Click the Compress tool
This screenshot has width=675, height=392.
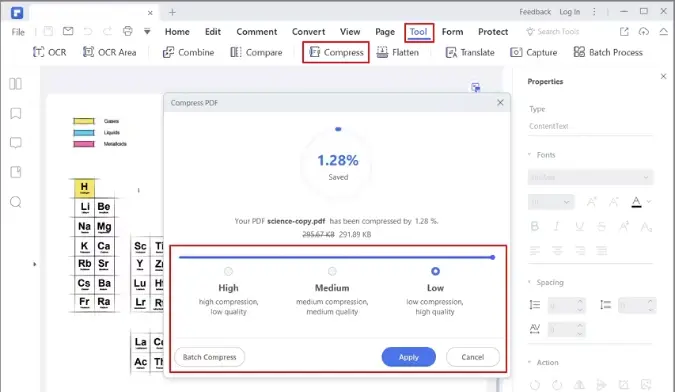(x=336, y=52)
